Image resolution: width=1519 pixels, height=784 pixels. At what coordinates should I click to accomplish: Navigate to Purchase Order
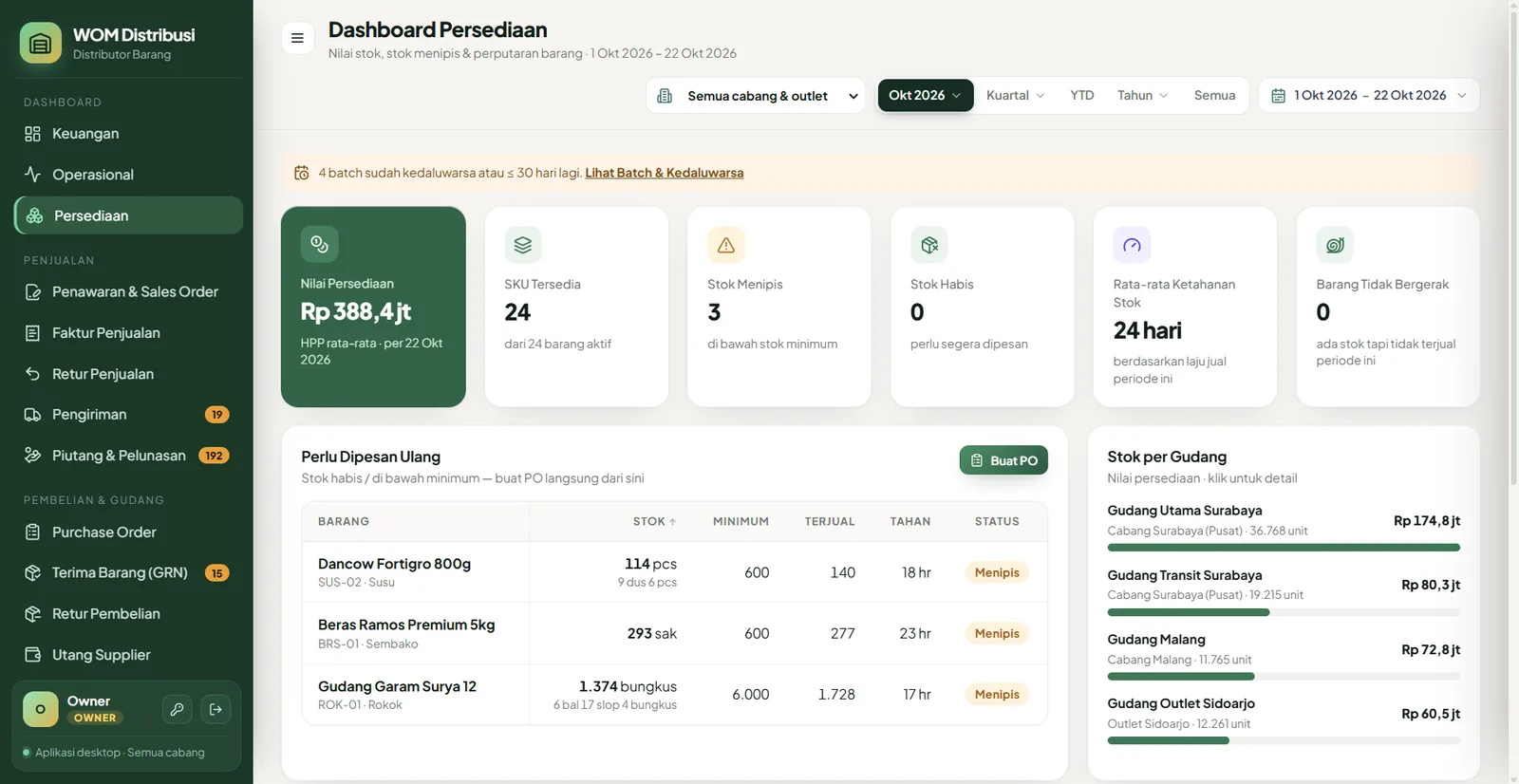pyautogui.click(x=128, y=532)
